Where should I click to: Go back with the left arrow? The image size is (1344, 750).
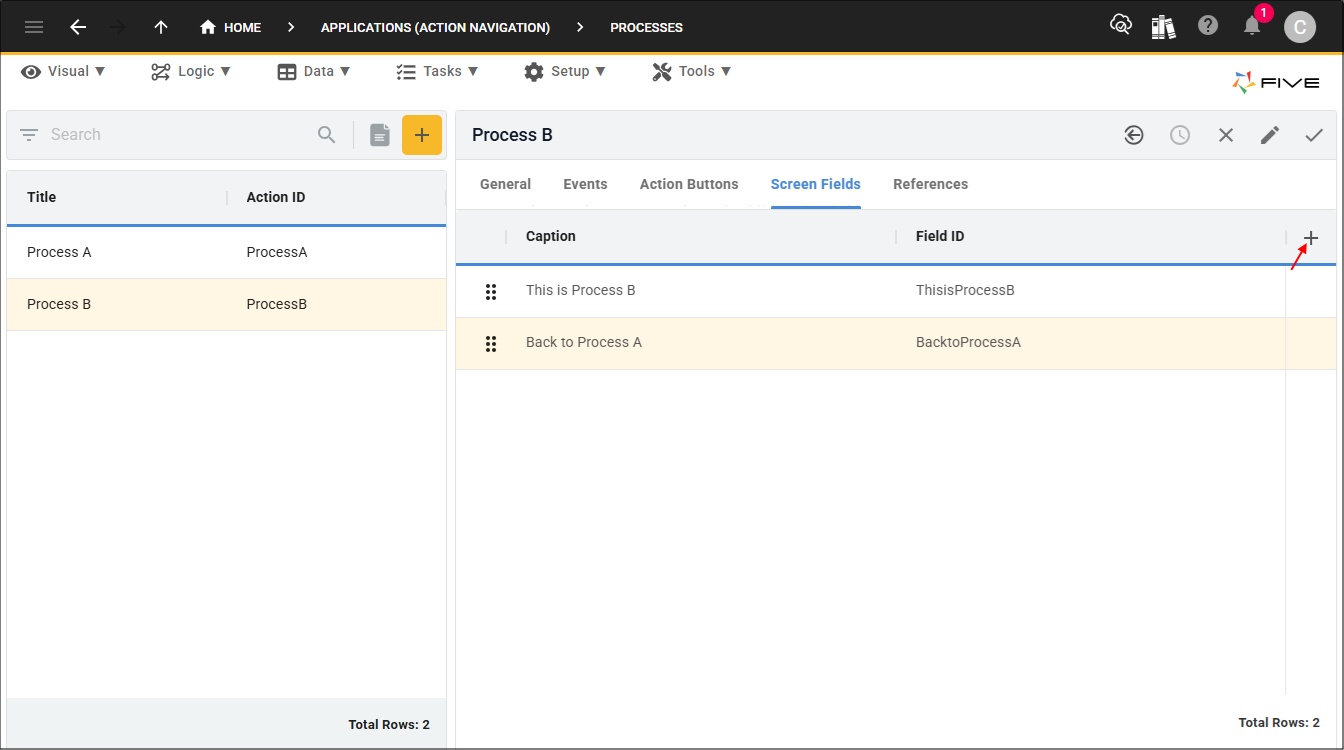click(x=78, y=27)
